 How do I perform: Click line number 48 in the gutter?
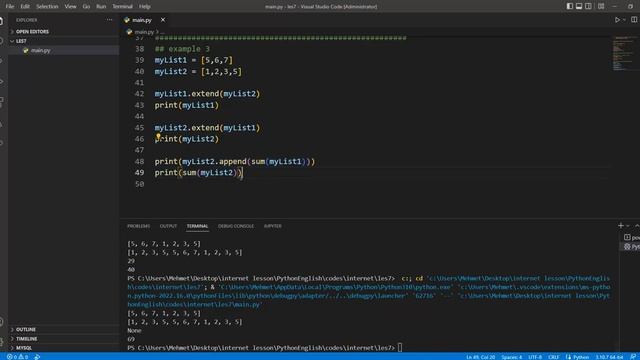[x=139, y=162]
